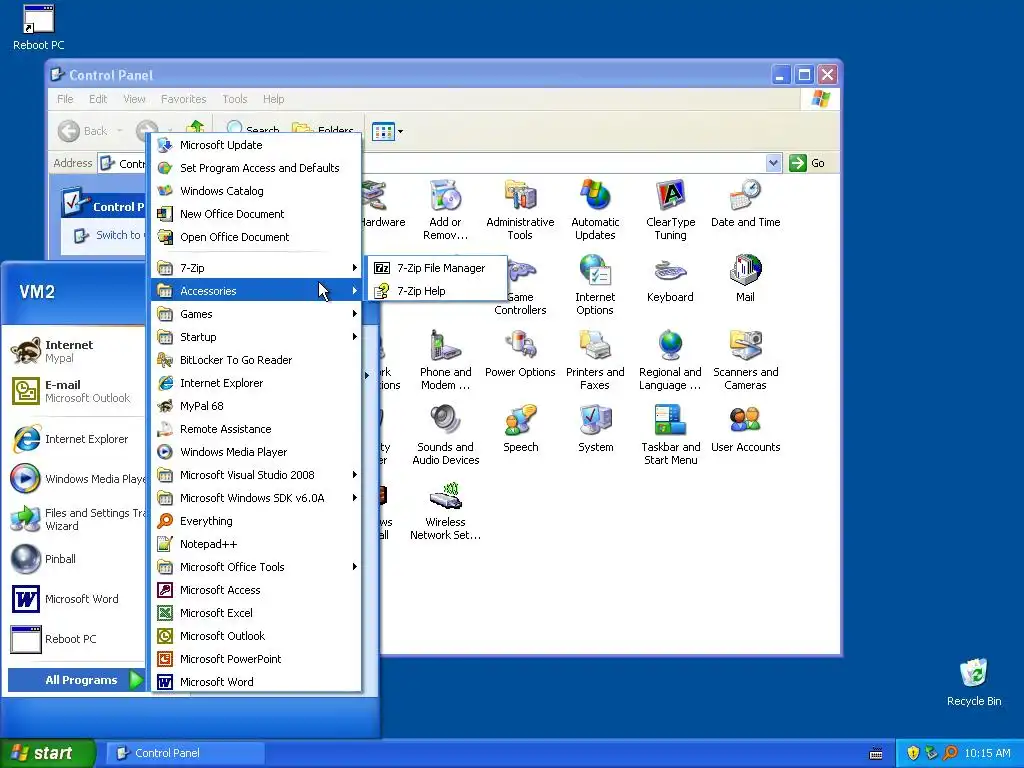The image size is (1024, 768).
Task: Expand Microsoft Office Tools folder
Action: pos(257,567)
